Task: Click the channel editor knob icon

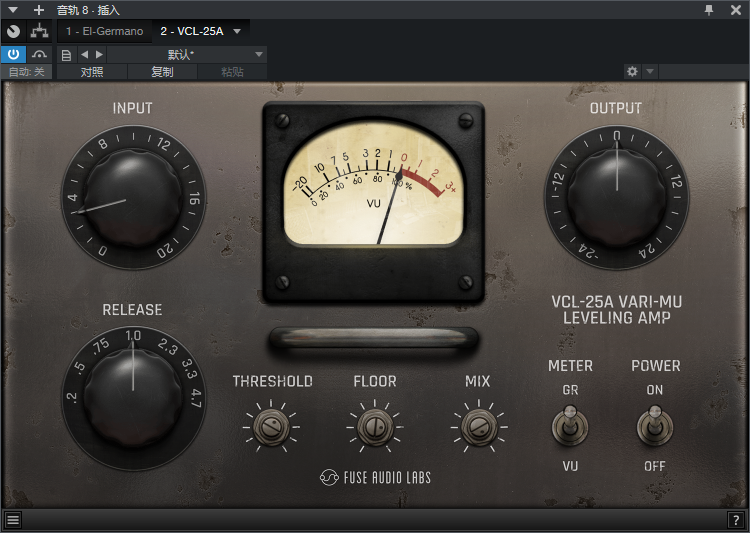Action: point(13,32)
